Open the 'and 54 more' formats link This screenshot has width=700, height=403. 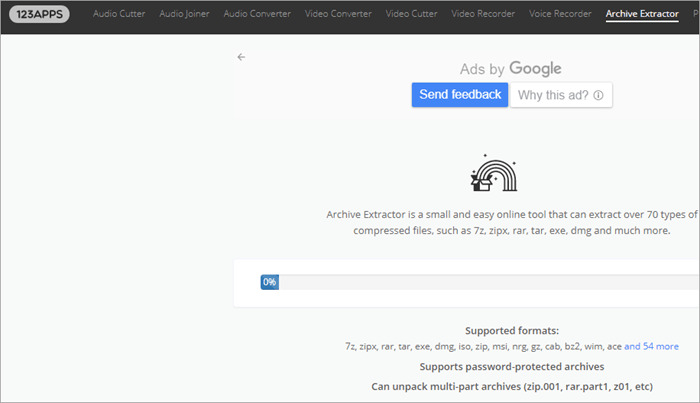pyautogui.click(x=651, y=346)
